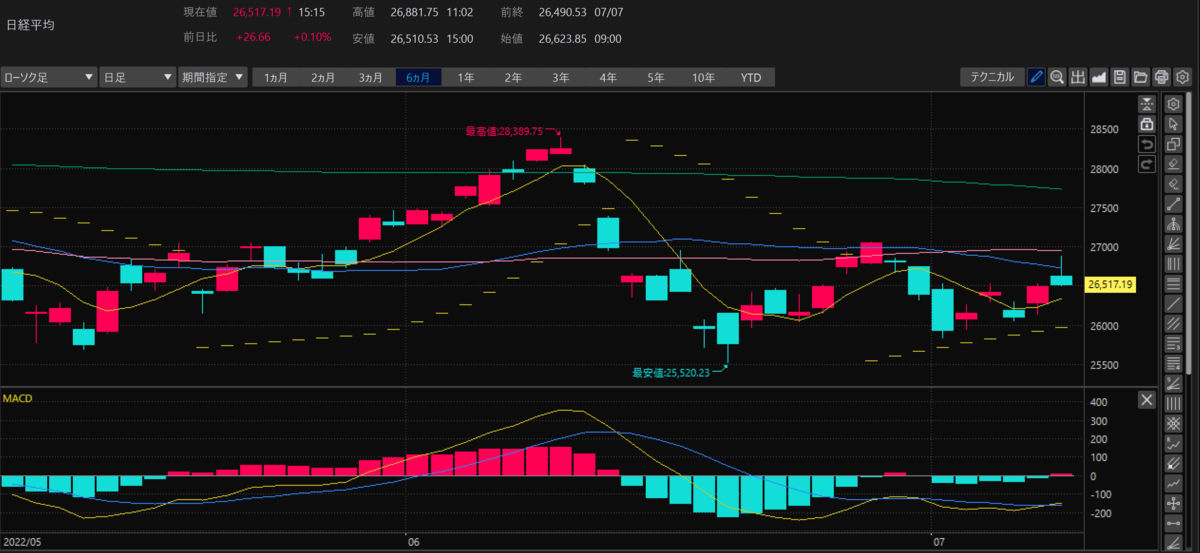Screen dimensions: 1200x553
Task: Select the YTD period tab
Action: click(751, 77)
